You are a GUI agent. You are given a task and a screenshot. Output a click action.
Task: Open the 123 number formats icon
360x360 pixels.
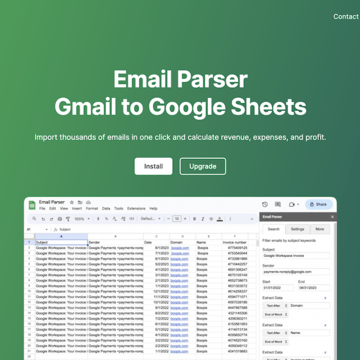pyautogui.click(x=131, y=219)
